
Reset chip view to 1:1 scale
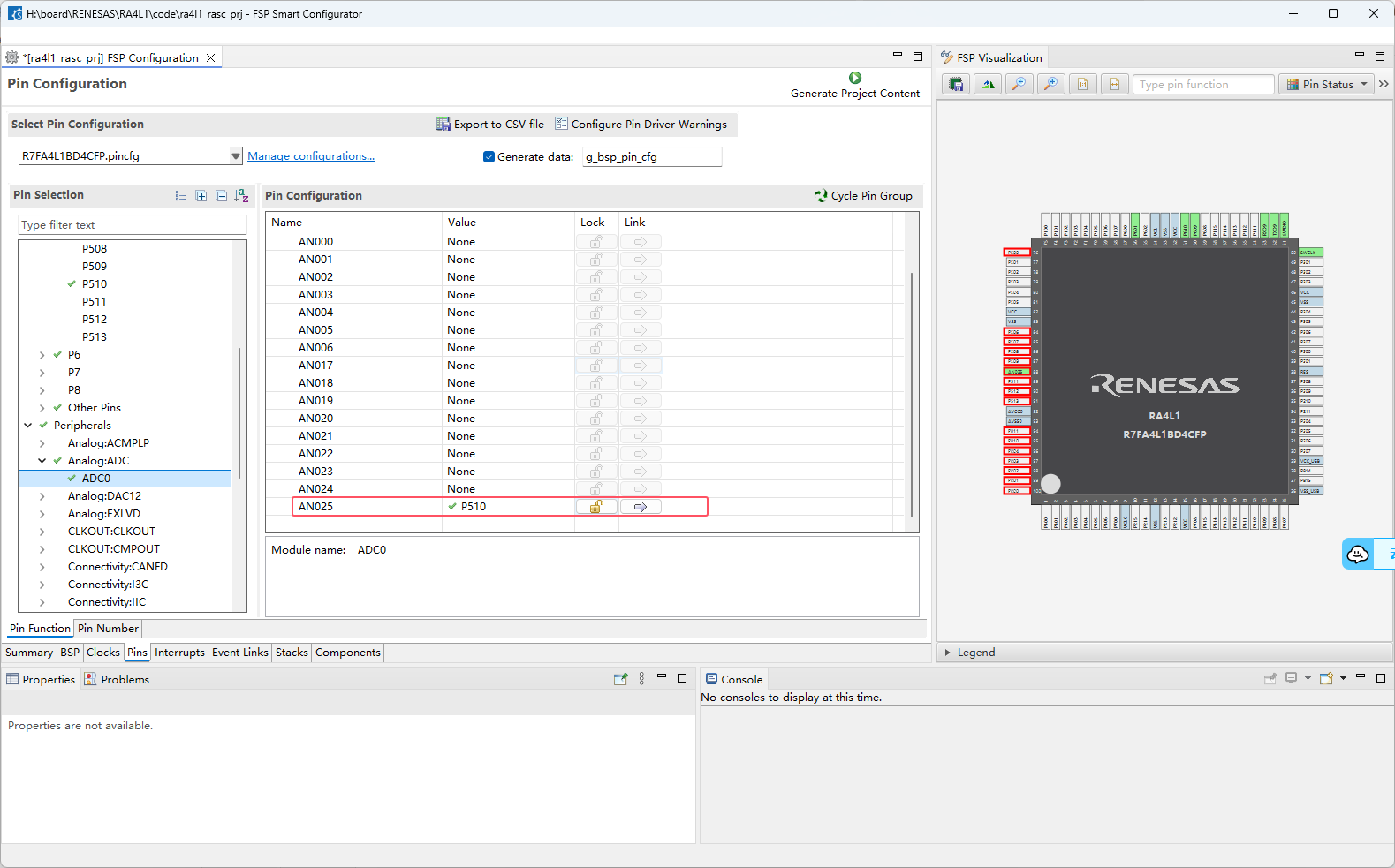point(1083,84)
